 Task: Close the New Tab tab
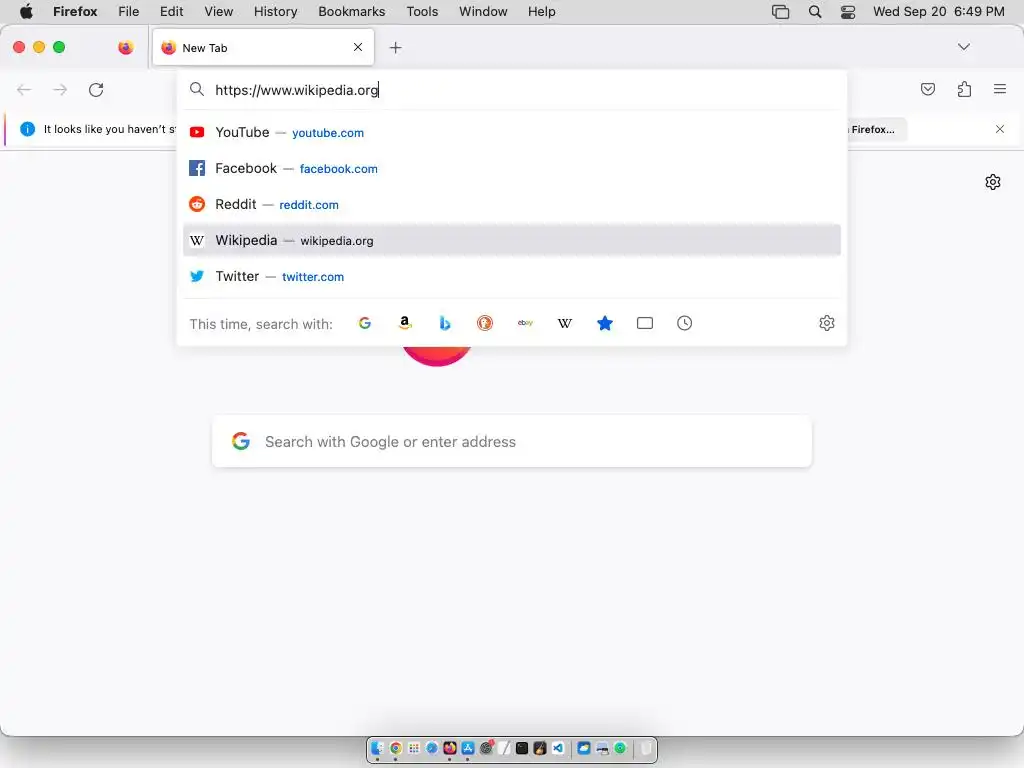[358, 47]
